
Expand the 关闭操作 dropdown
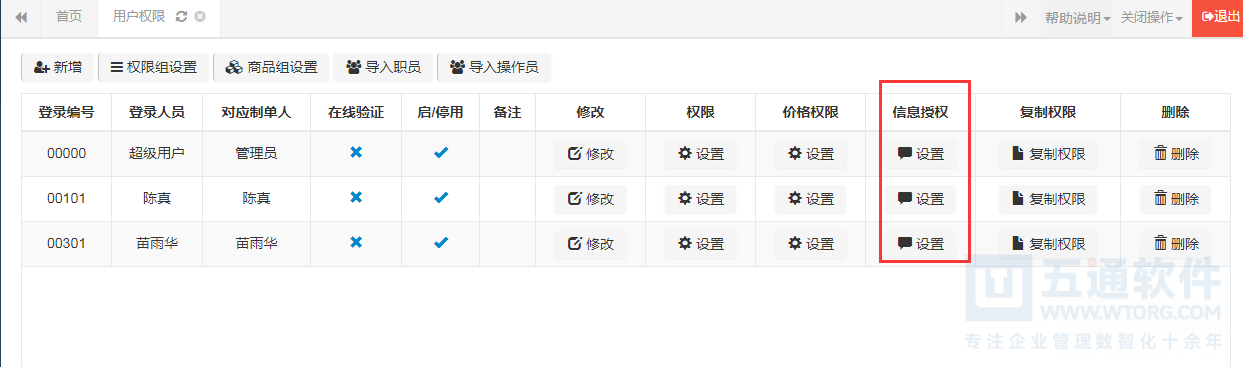[x=1152, y=18]
